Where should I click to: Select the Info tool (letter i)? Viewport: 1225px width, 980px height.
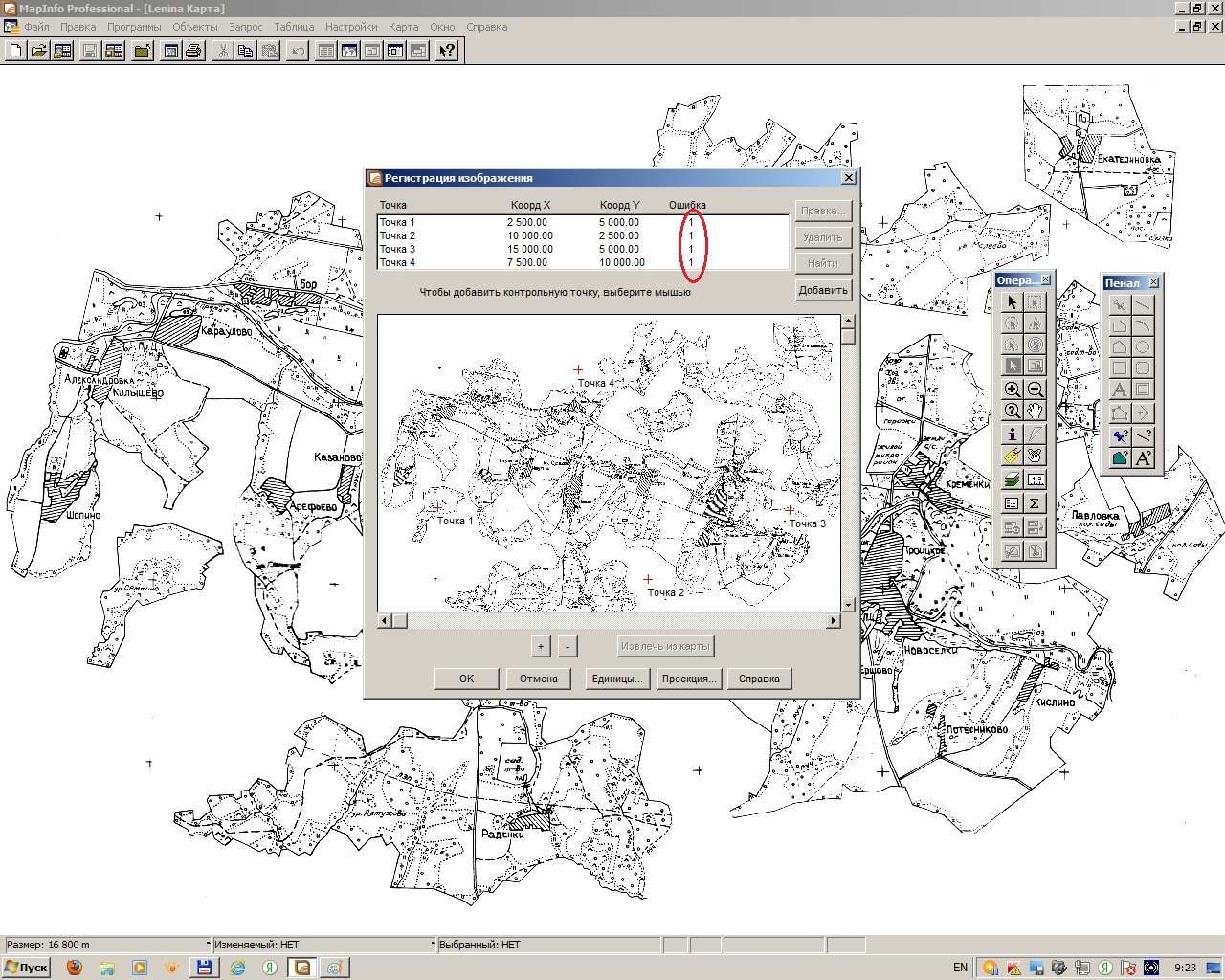tap(1013, 434)
